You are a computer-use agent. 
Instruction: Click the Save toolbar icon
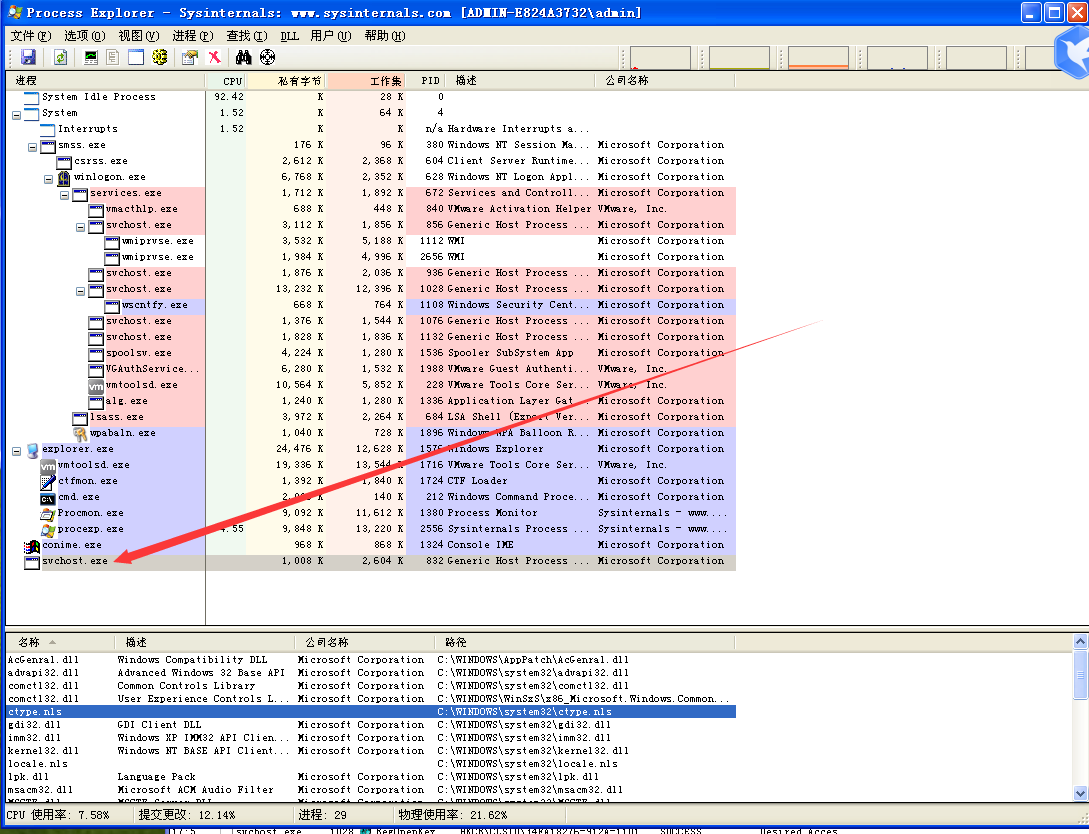pos(28,58)
